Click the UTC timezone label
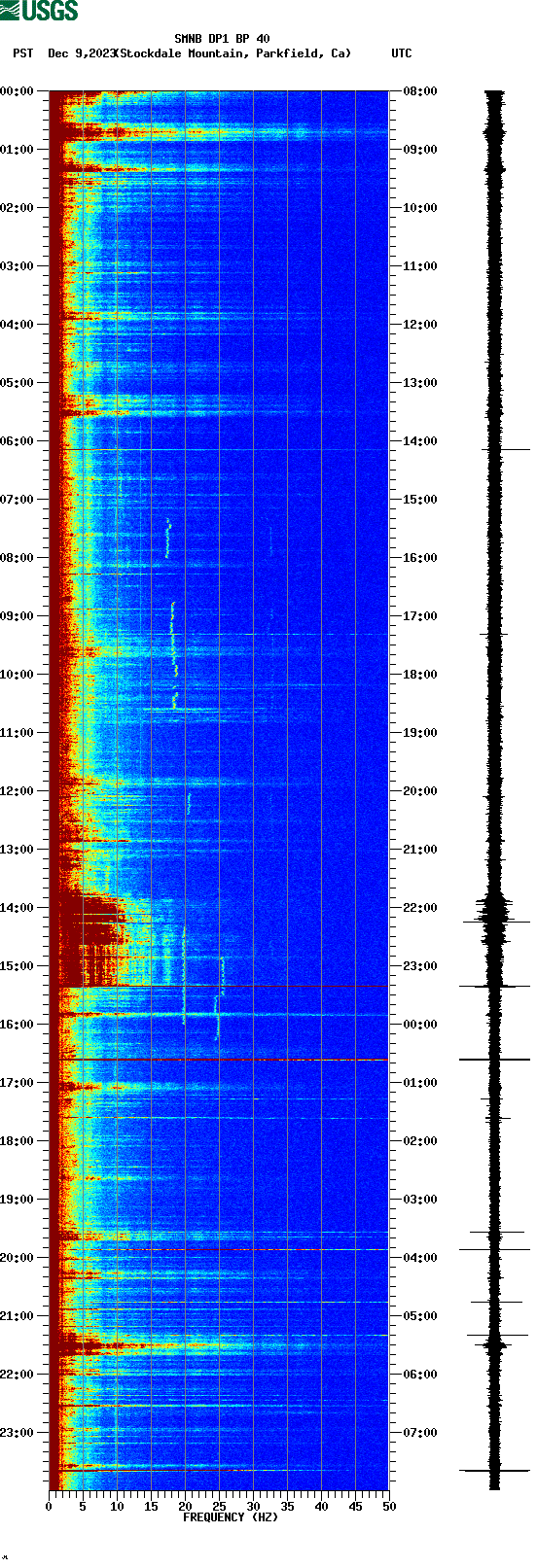537x1568 pixels. click(x=402, y=53)
